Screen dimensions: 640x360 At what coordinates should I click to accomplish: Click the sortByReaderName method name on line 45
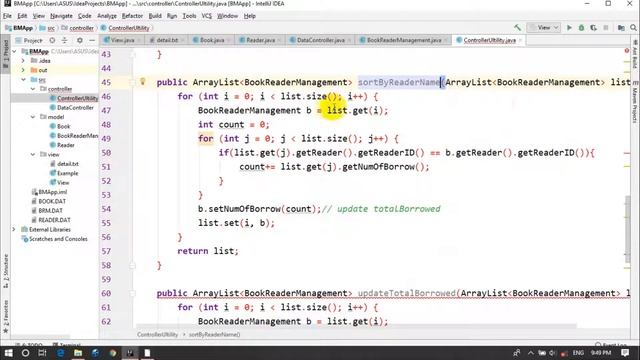point(399,82)
